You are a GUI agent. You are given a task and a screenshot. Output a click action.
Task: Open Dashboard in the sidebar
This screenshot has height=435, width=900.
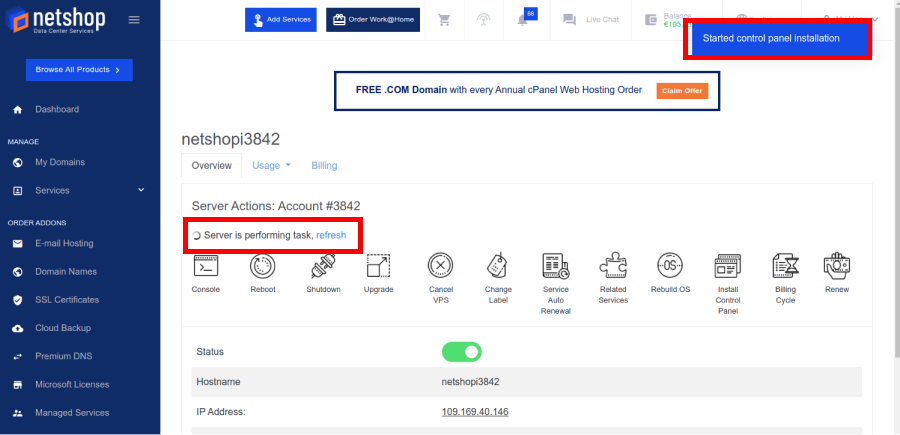(x=57, y=109)
